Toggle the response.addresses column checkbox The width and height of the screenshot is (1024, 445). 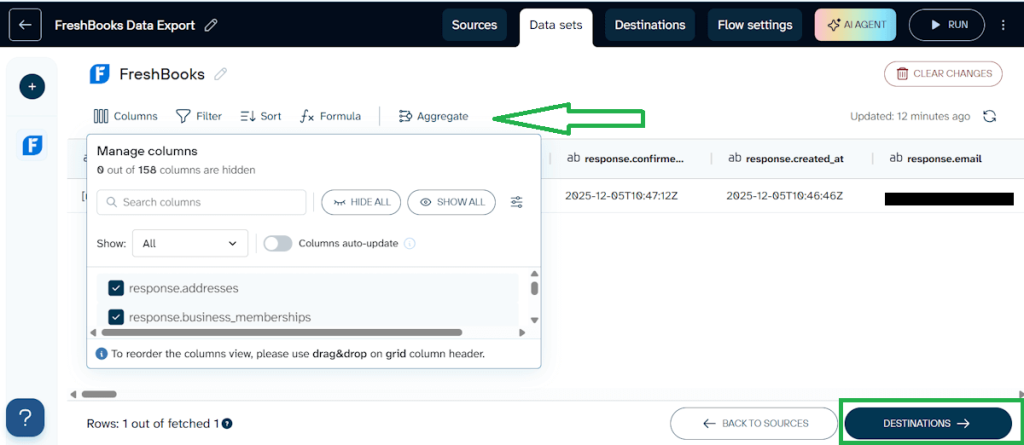116,288
